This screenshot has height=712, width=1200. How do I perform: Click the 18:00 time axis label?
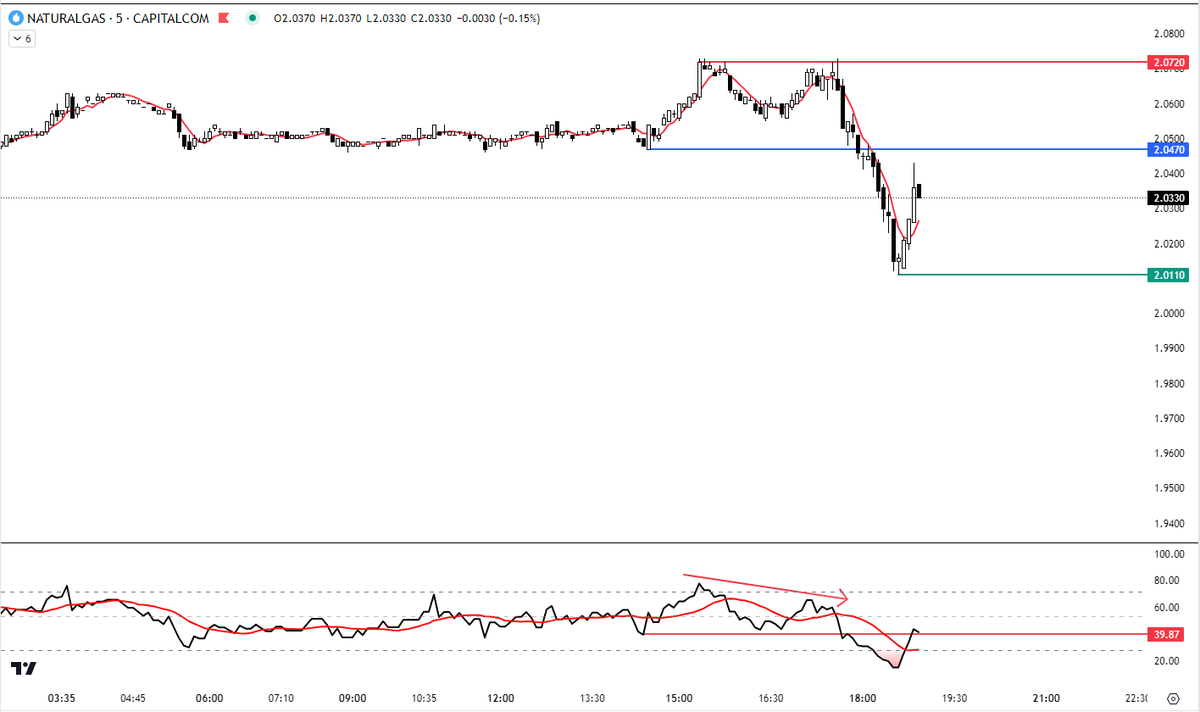pos(863,699)
